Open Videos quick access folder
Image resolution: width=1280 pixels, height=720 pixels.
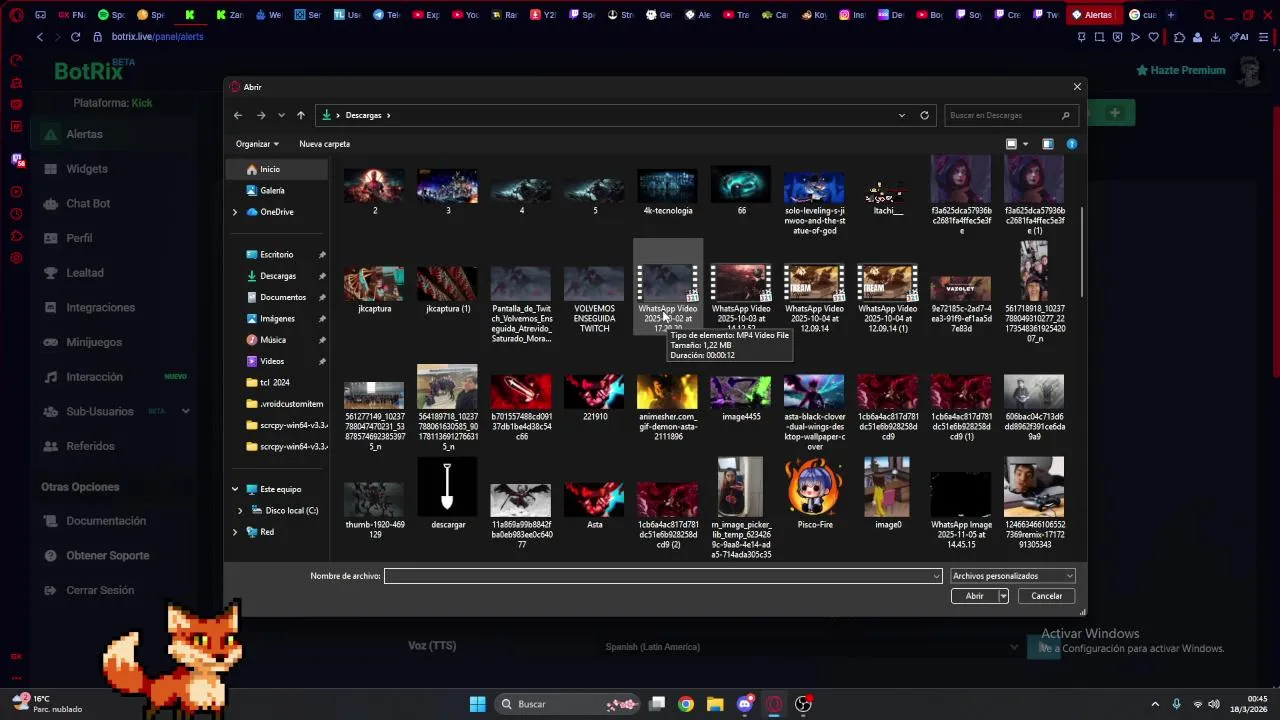coord(272,361)
